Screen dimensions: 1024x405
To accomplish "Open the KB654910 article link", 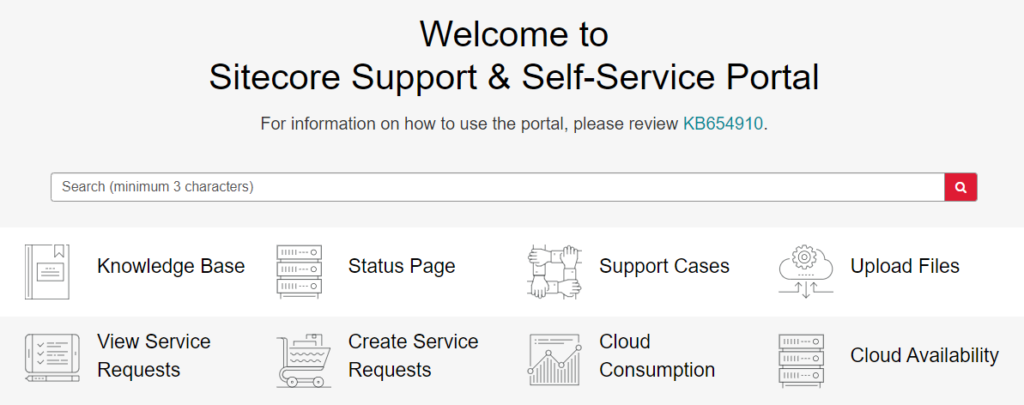I will (x=723, y=124).
